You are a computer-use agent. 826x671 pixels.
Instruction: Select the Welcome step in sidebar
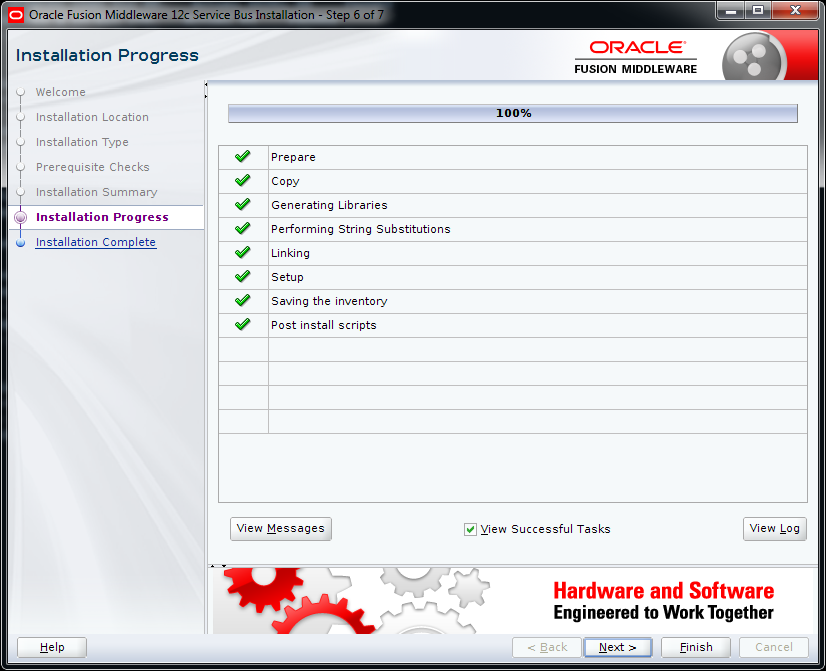61,92
